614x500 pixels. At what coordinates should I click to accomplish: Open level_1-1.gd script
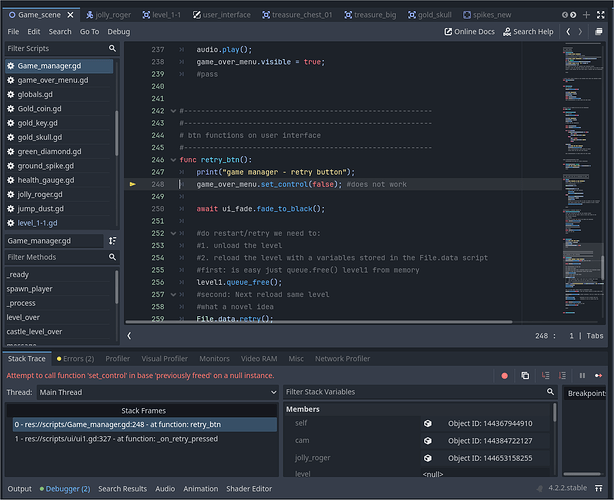pos(59,223)
